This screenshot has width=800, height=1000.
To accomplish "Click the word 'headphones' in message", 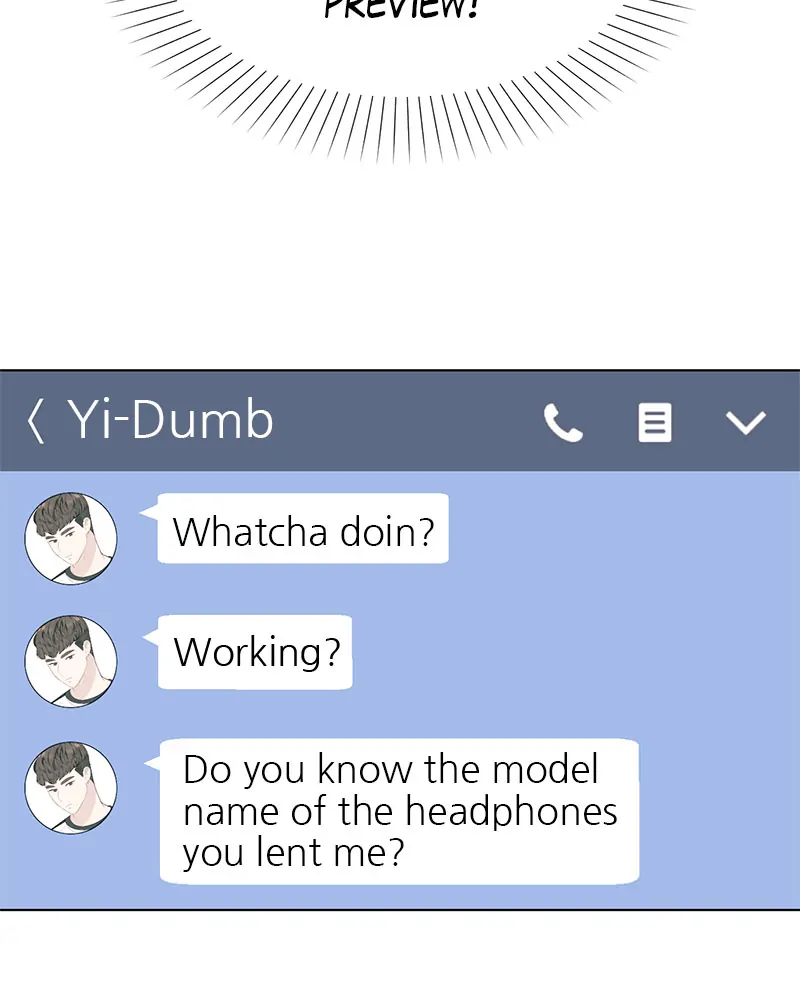I will coord(511,811).
